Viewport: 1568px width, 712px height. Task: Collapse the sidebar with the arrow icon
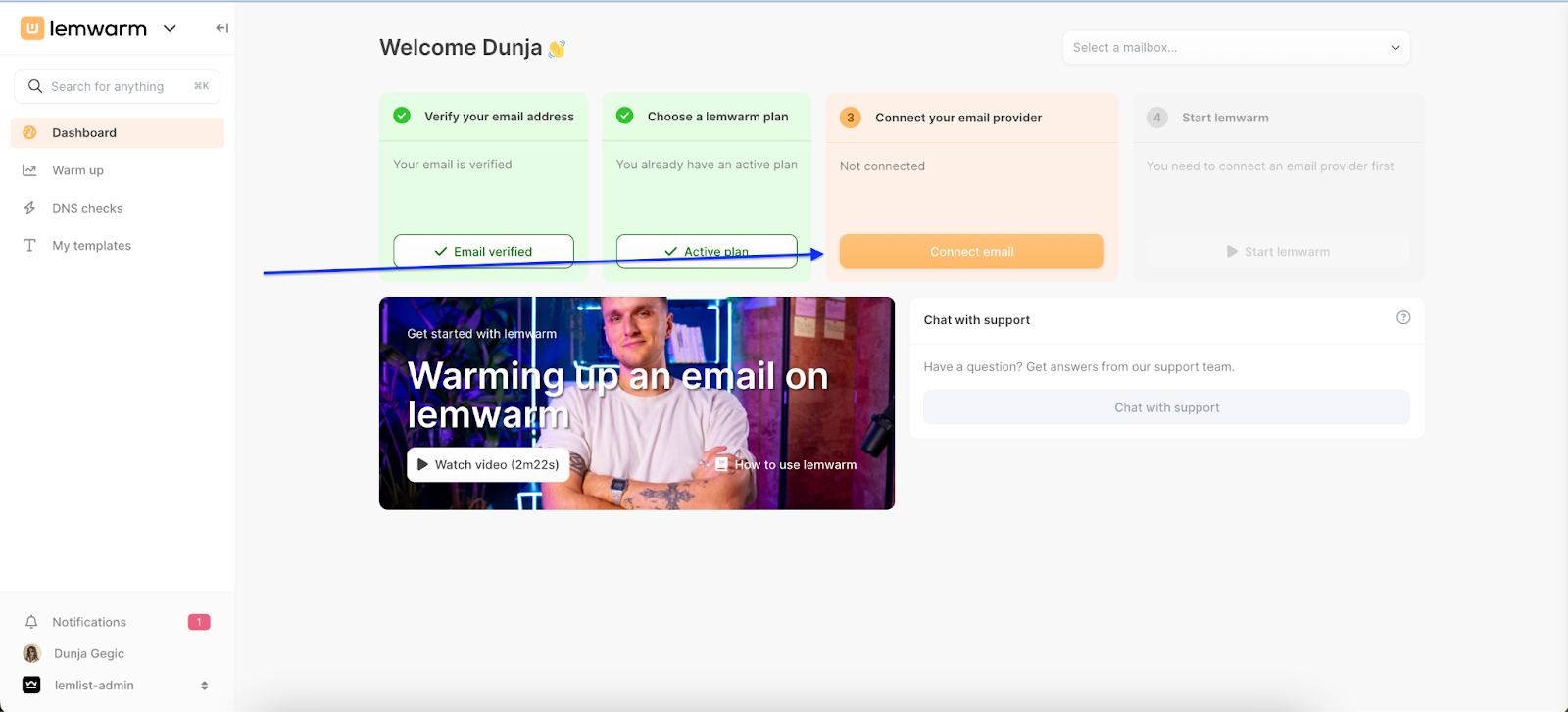222,28
